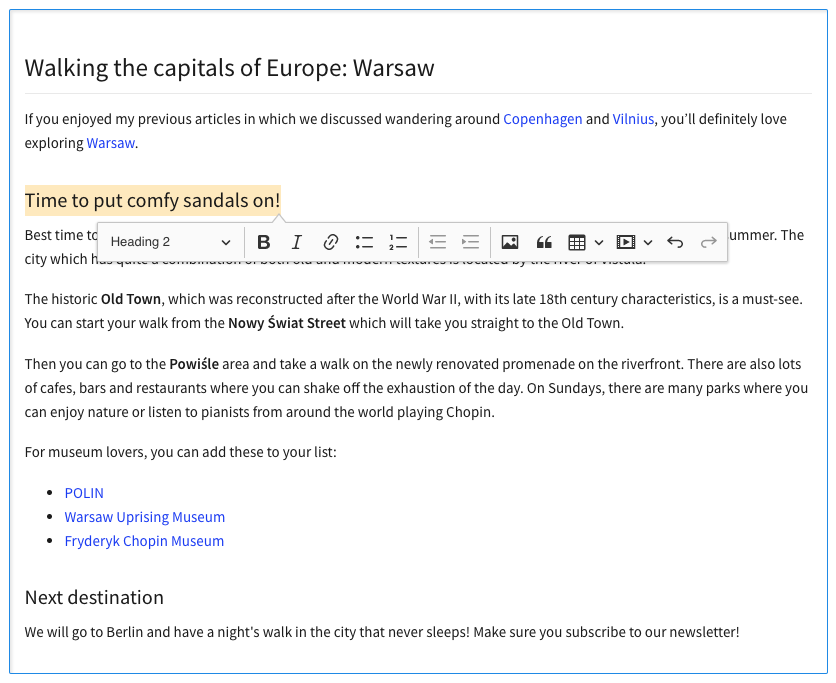
Task: Insert an image using the toolbar
Action: tap(510, 242)
